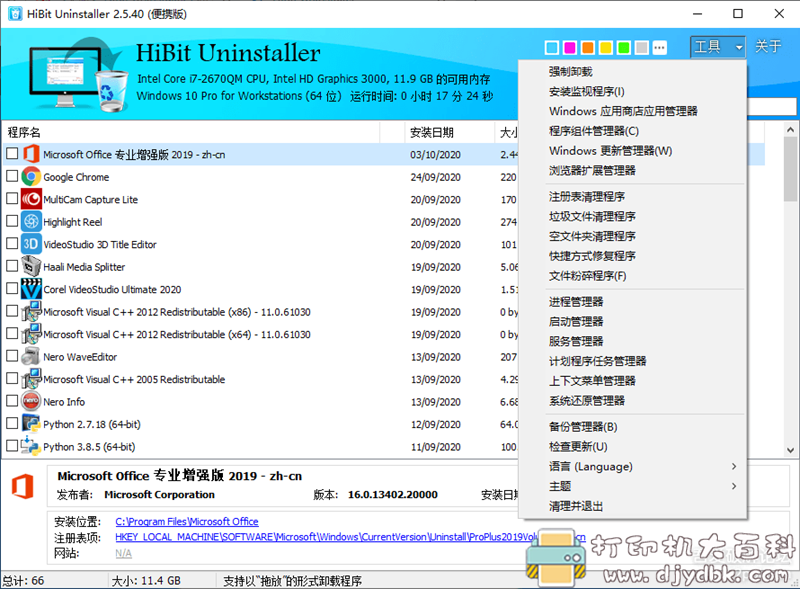This screenshot has width=800, height=589.
Task: Click the Corel VideoStudio Ultimate icon
Action: tap(31, 289)
